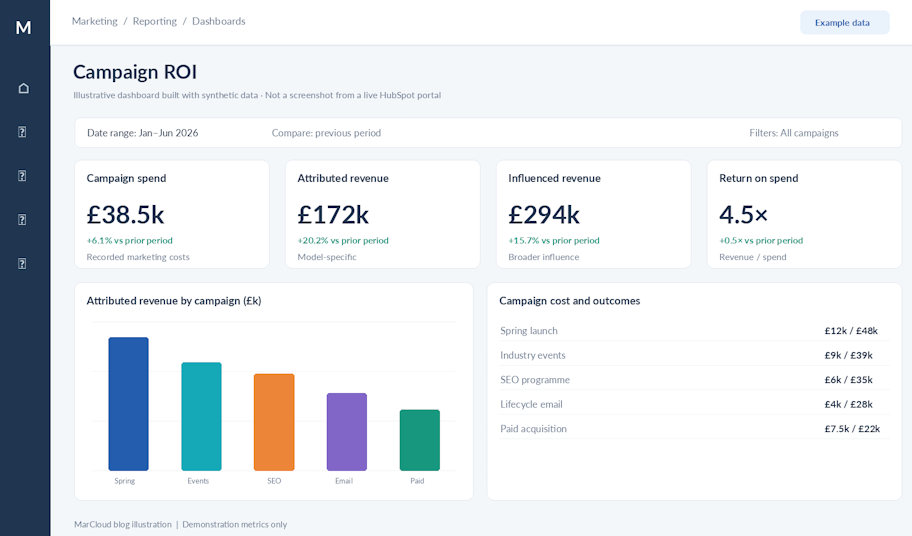Open the Reporting breadcrumb
Screen dimensions: 912x536
point(155,21)
